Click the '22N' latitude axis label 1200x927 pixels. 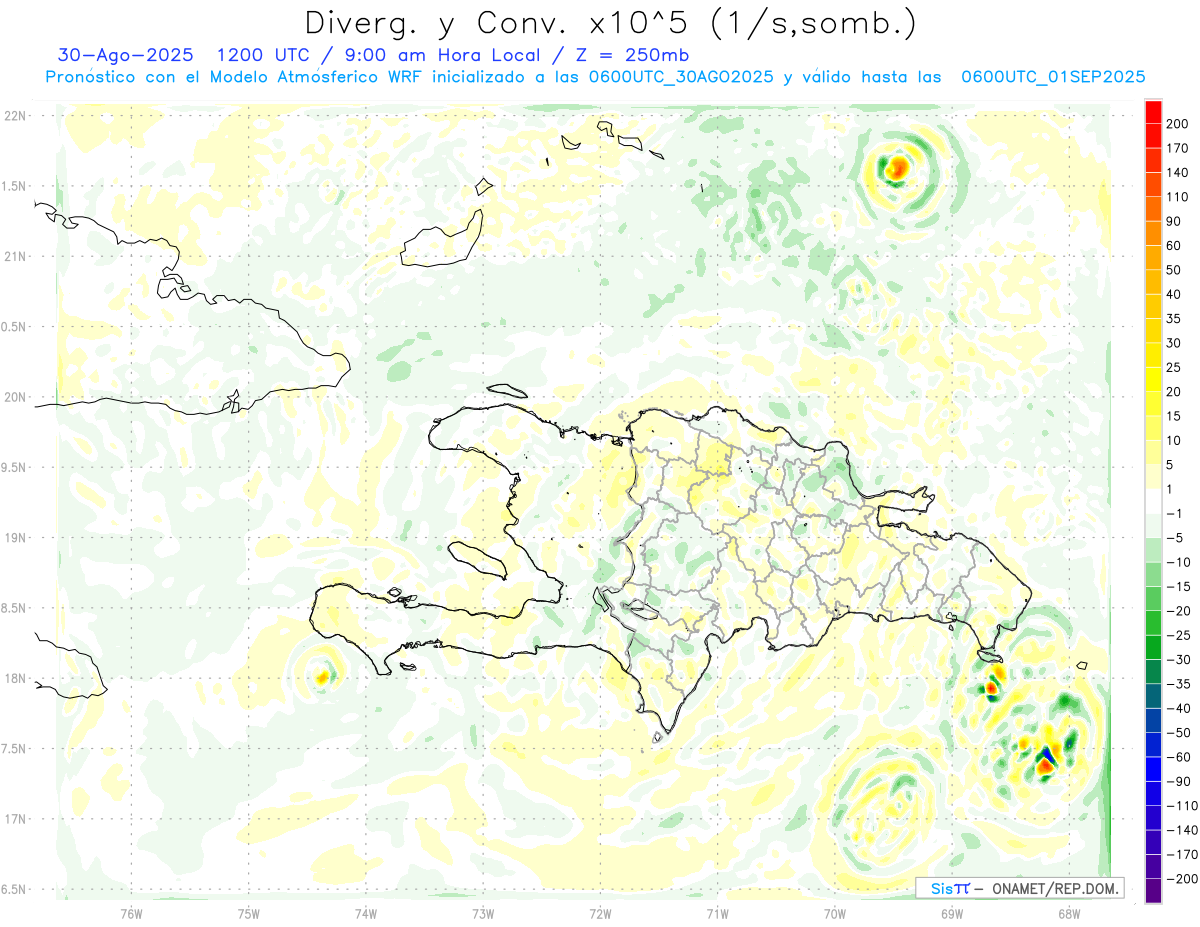point(15,116)
